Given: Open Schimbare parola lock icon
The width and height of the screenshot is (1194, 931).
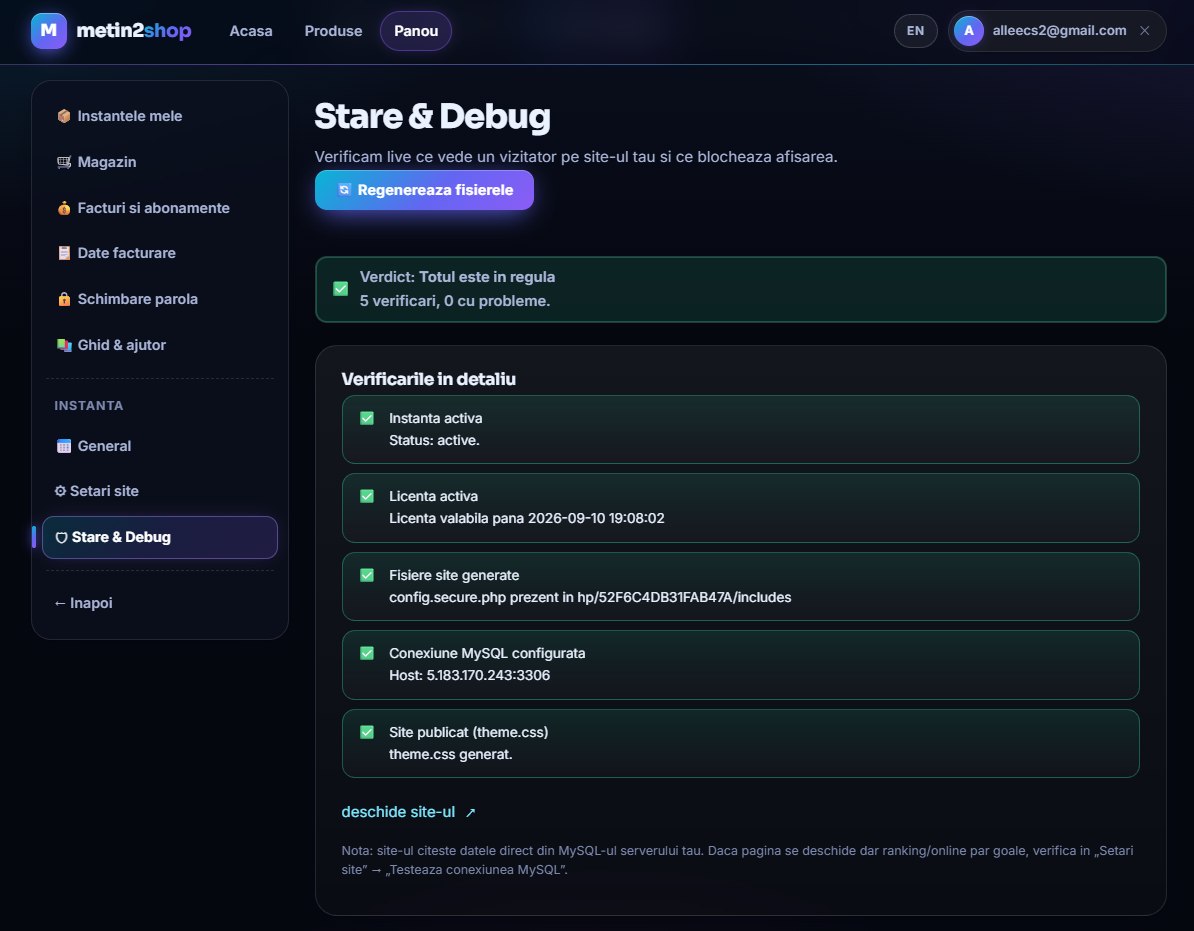Looking at the screenshot, I should [x=64, y=299].
